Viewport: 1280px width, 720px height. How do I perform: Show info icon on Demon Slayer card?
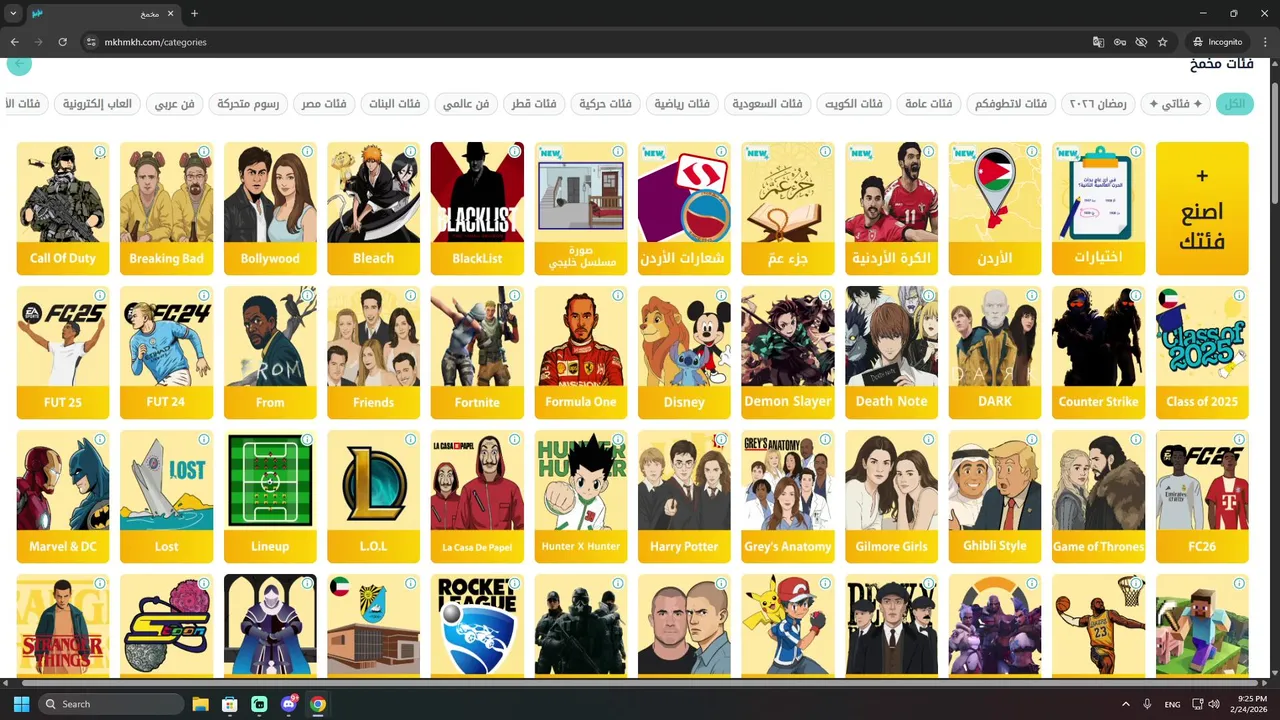(825, 296)
